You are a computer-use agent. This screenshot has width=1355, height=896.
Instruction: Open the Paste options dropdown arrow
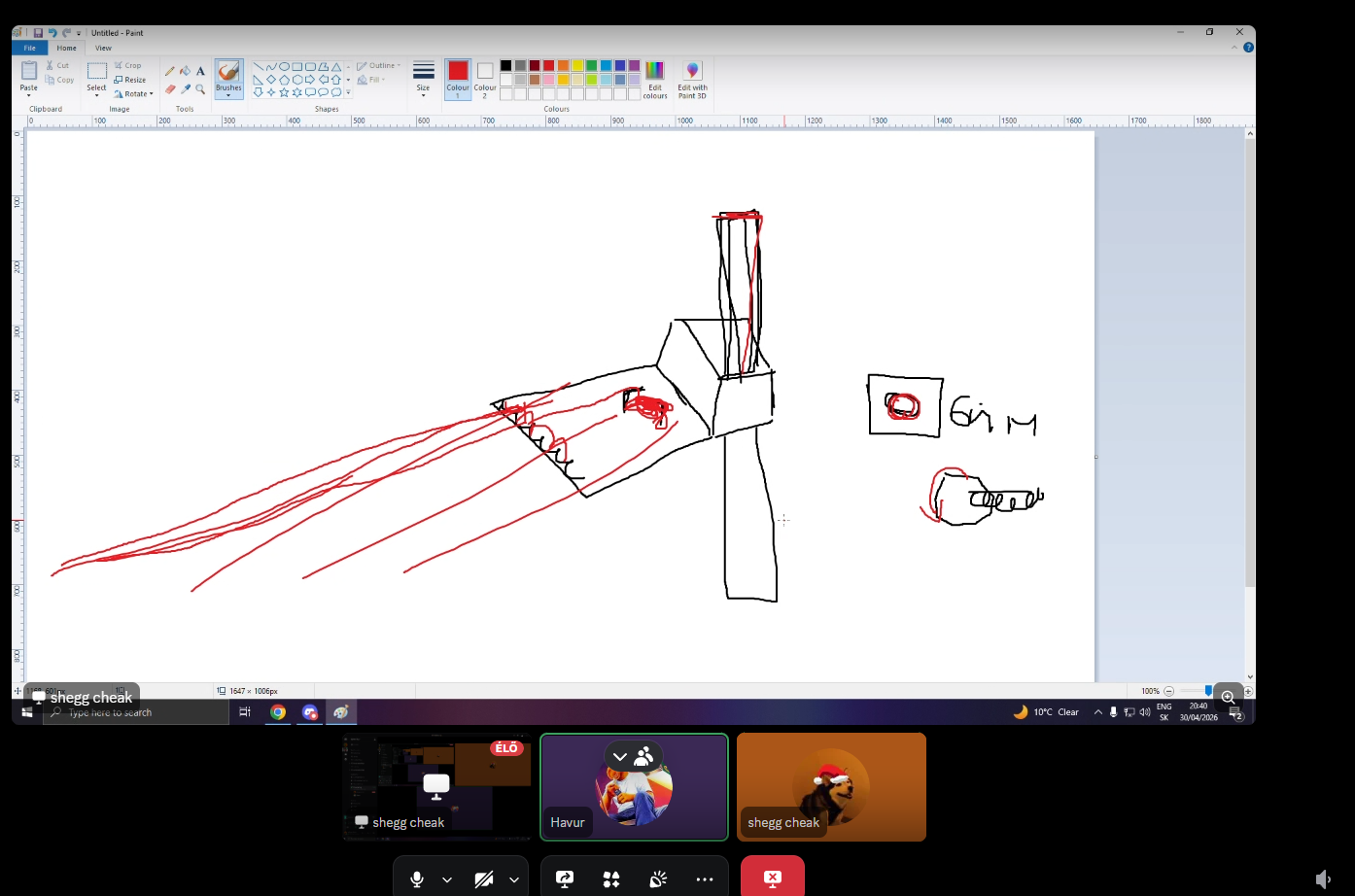tap(29, 95)
